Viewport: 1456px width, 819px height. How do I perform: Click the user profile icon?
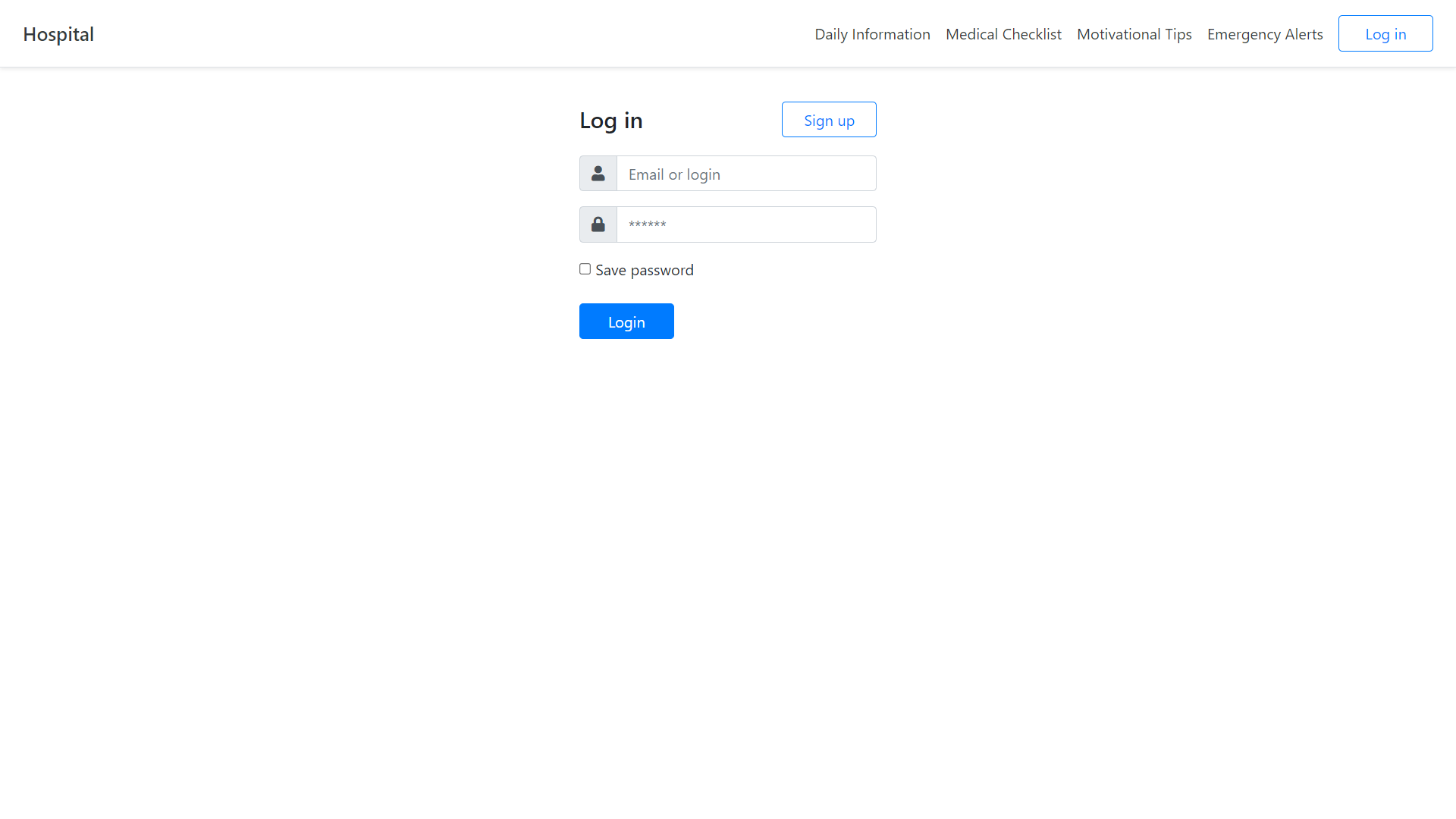coord(598,173)
